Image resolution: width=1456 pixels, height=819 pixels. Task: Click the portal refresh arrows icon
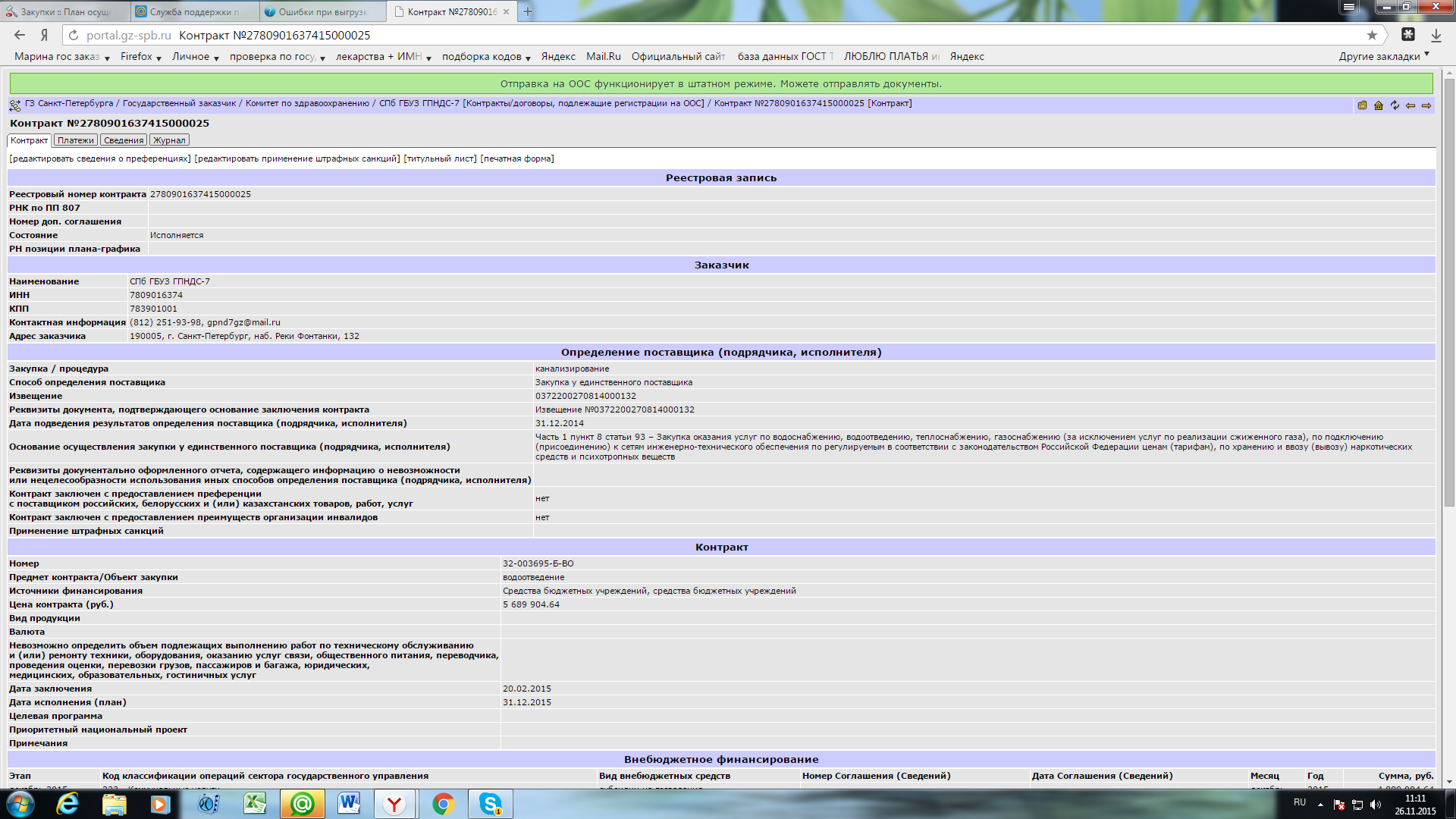coord(1395,105)
